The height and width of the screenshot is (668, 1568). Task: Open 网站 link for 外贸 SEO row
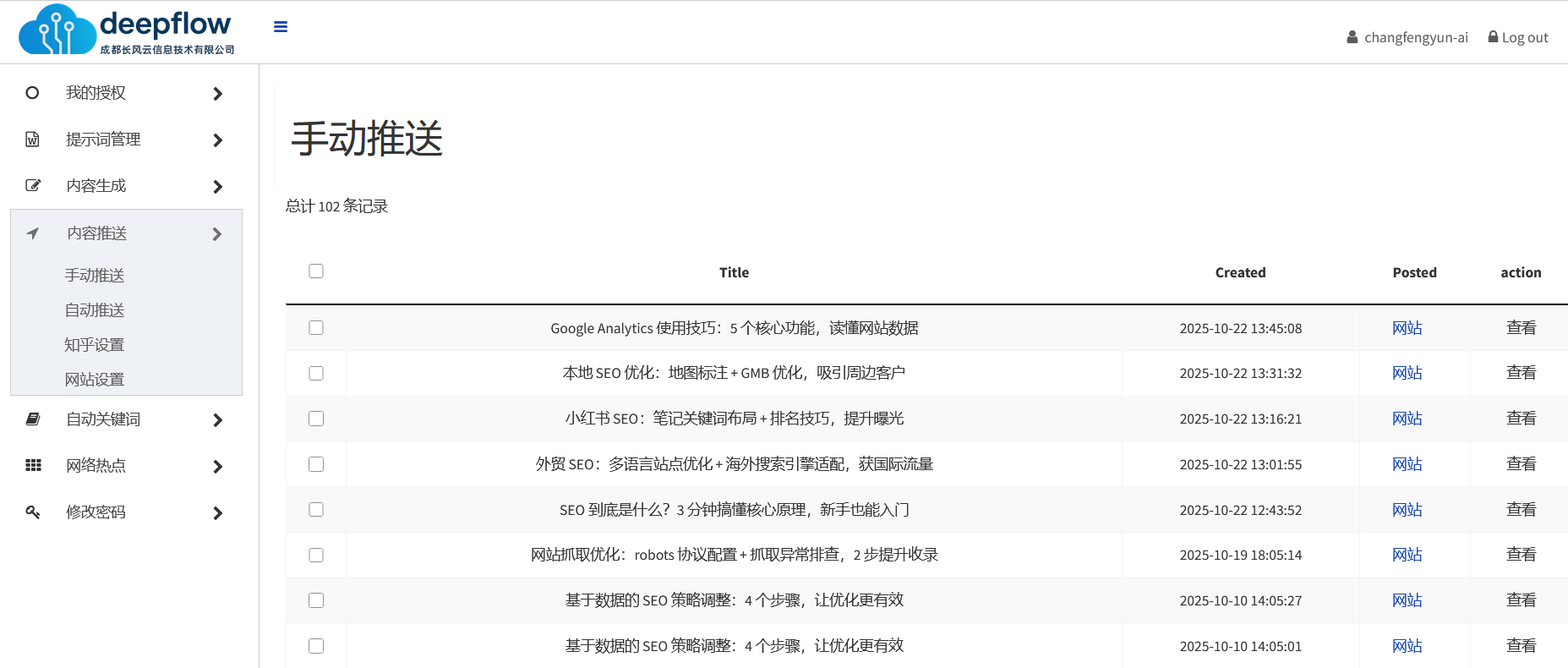tap(1407, 464)
